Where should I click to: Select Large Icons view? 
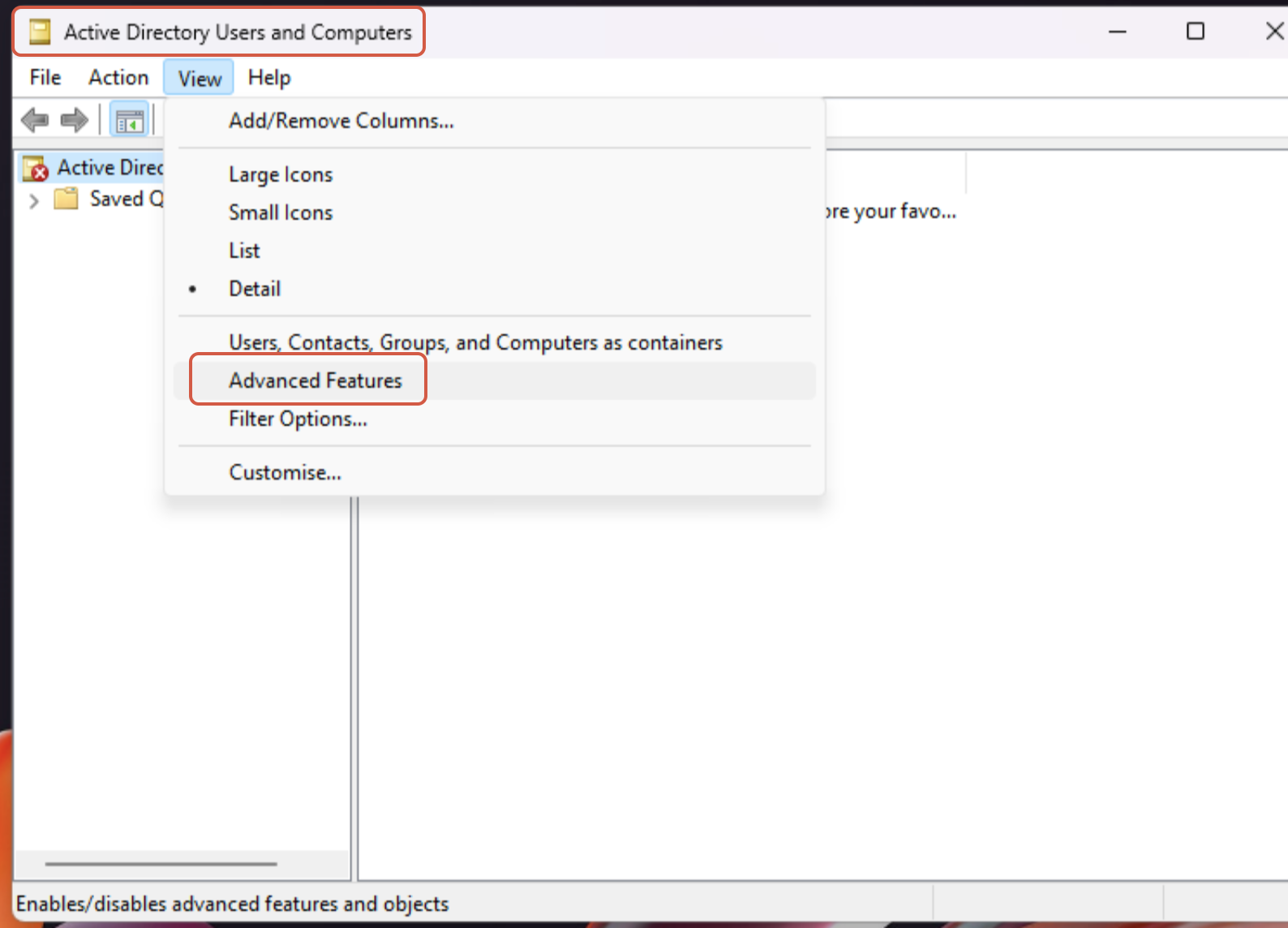pos(495,174)
